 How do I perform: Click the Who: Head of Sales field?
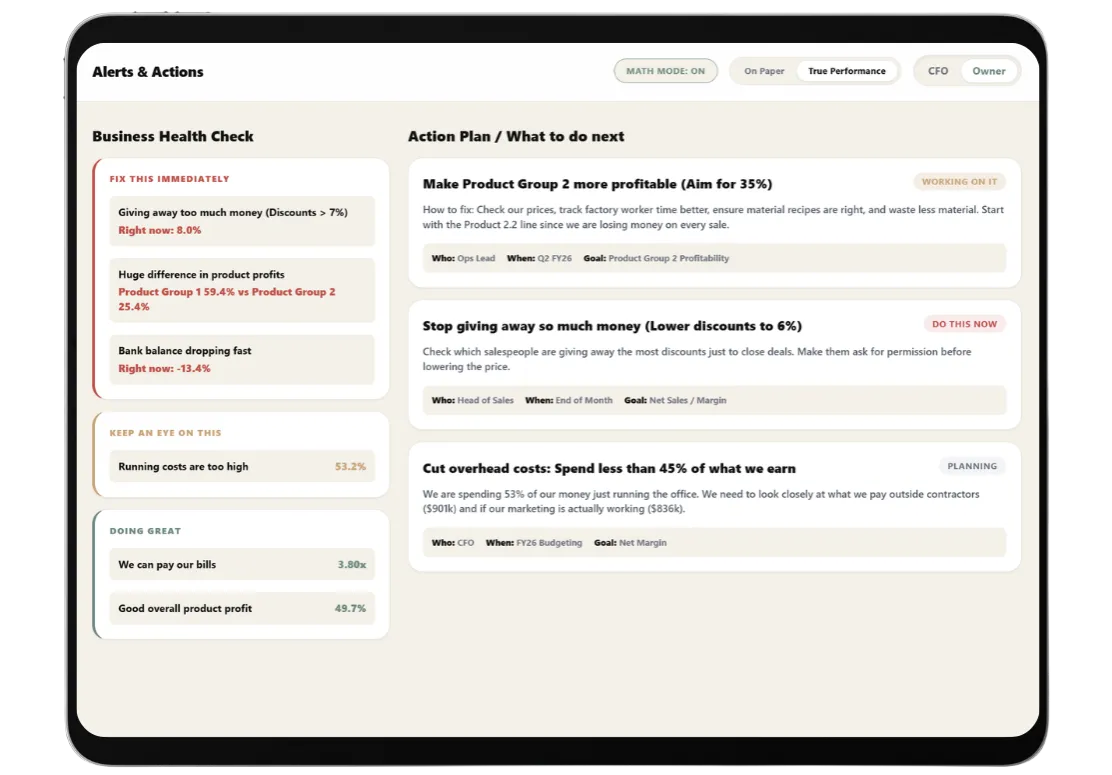pos(472,400)
